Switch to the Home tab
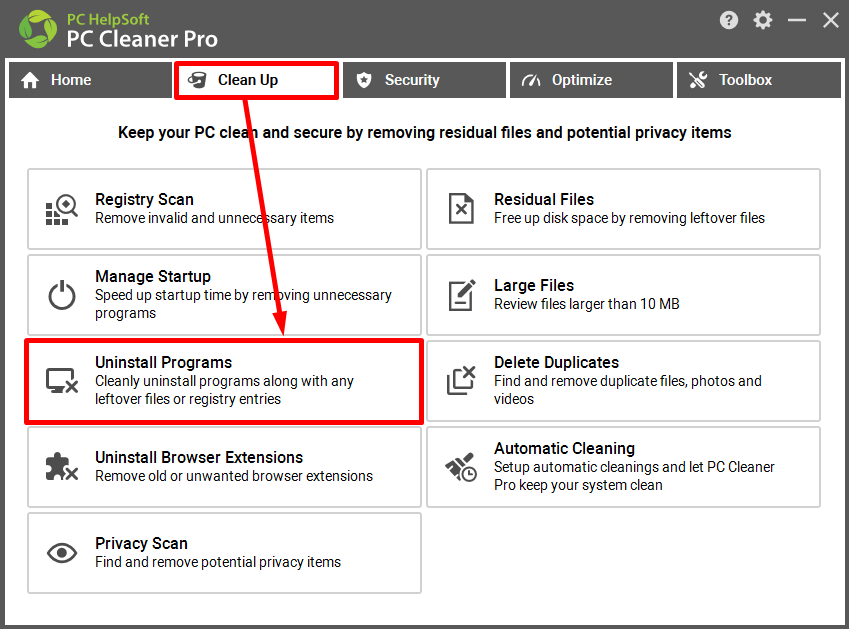Screen dimensions: 849x629 pyautogui.click(x=90, y=80)
